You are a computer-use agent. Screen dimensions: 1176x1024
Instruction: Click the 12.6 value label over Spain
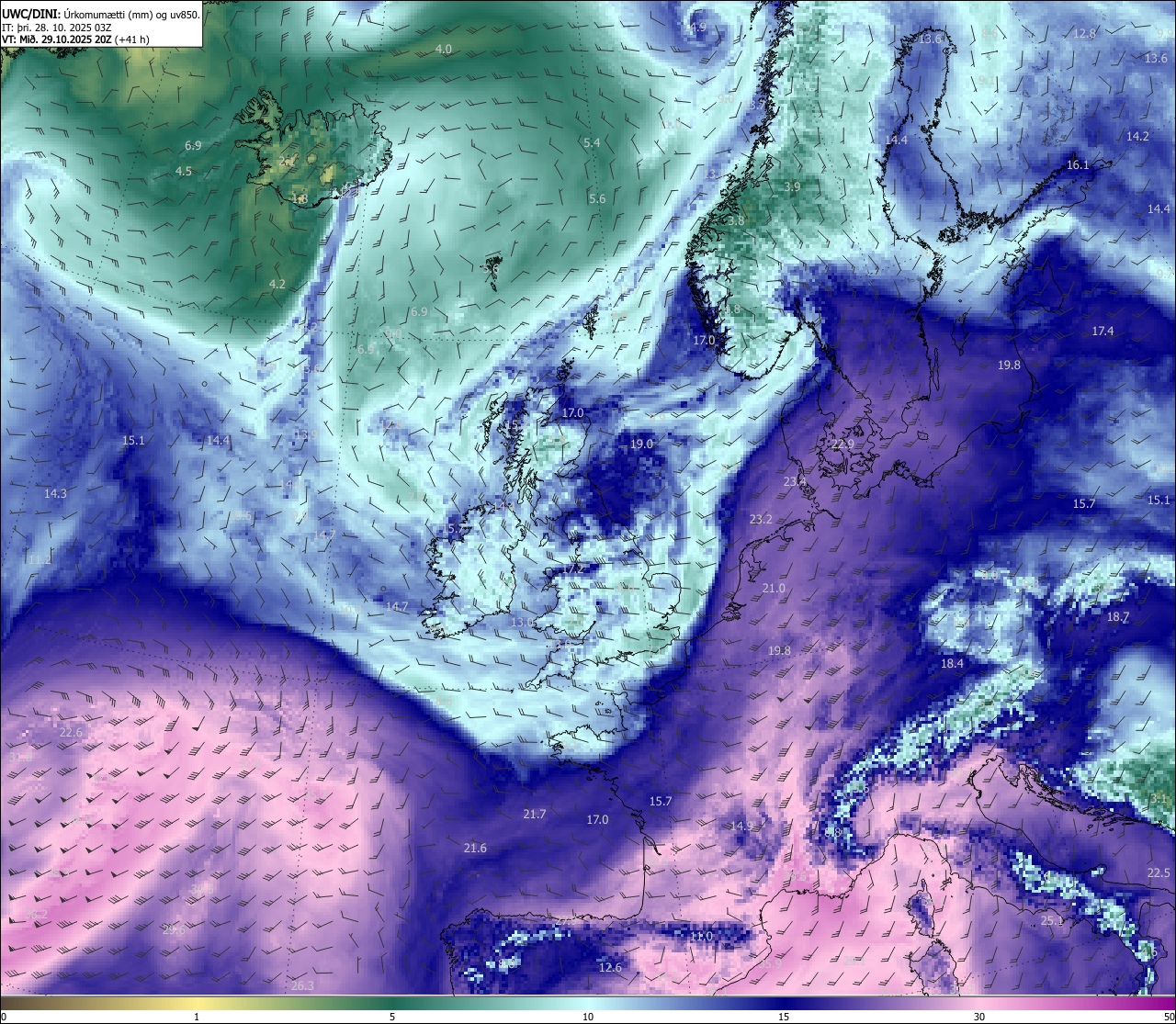pyautogui.click(x=610, y=968)
